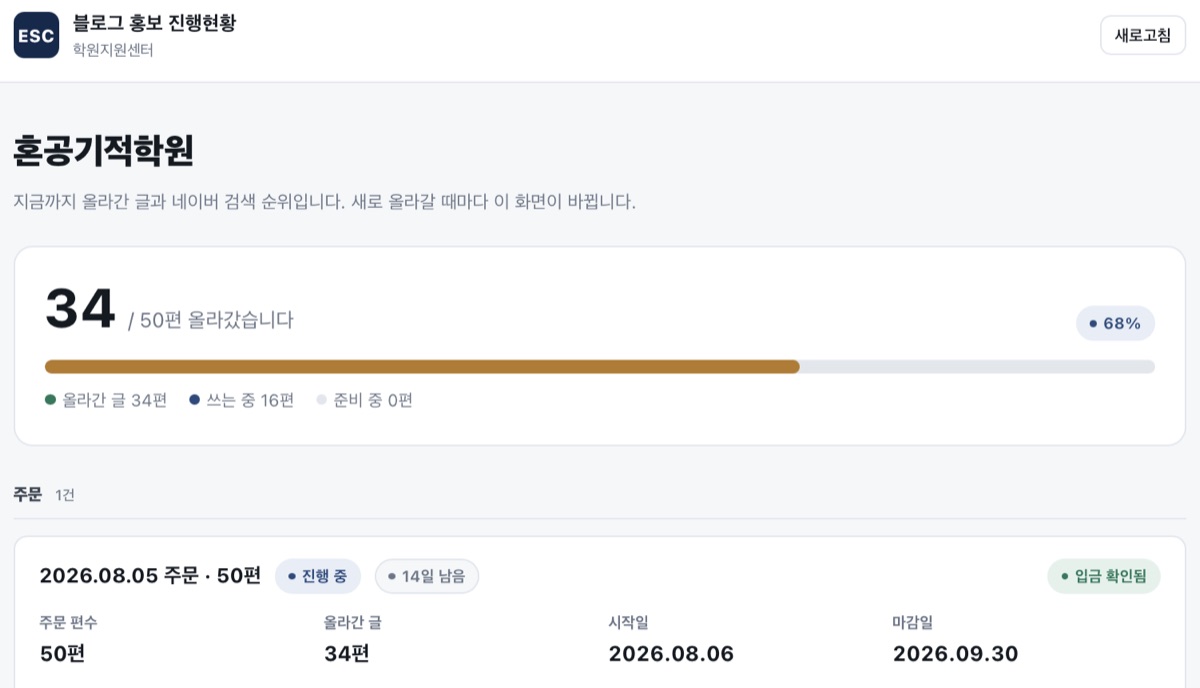The image size is (1200, 688).
Task: Click the 마감일 2026.09.30 value
Action: (x=955, y=654)
